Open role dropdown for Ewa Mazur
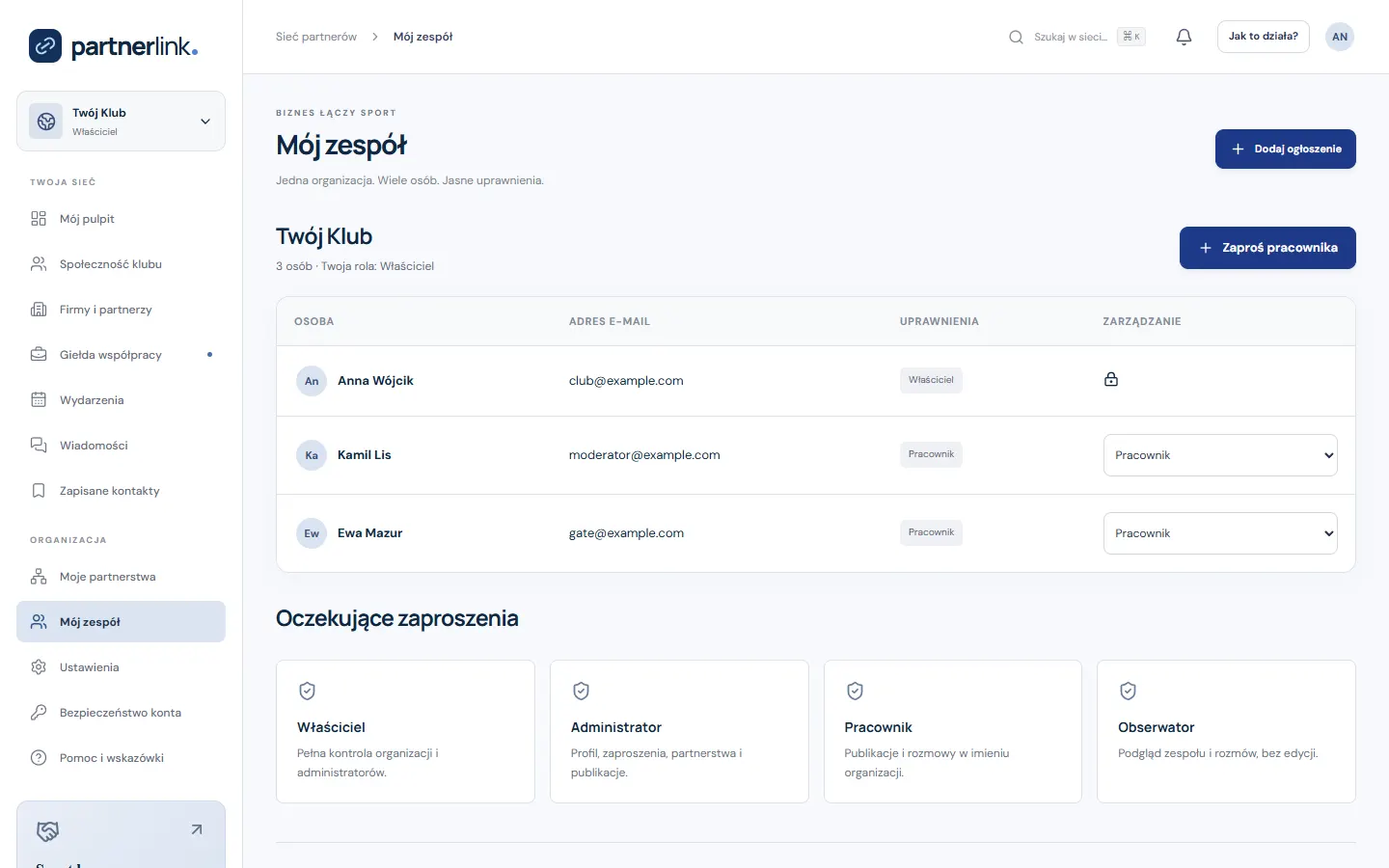Viewport: 1389px width, 868px height. (x=1220, y=533)
